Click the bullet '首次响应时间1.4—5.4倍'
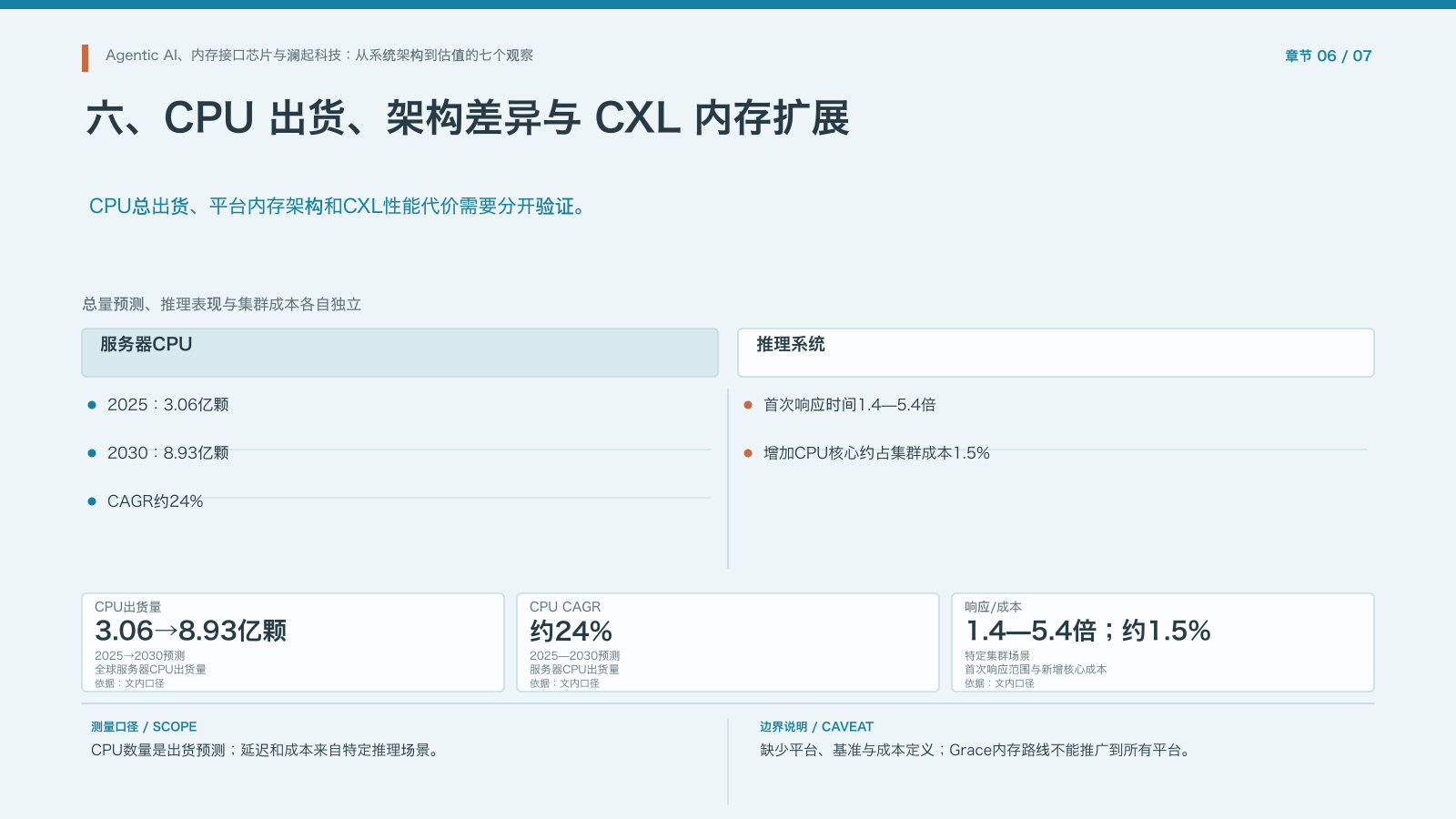Viewport: 1456px width, 819px height. tap(850, 405)
